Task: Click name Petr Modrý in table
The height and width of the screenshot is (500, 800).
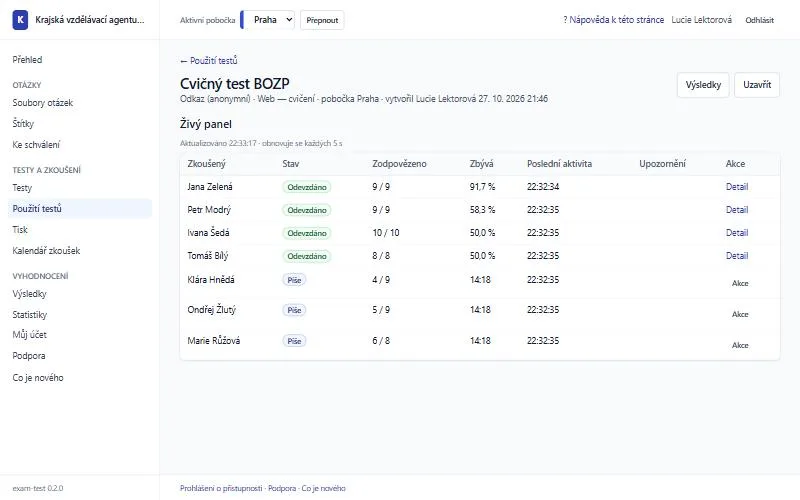Action: tap(209, 210)
